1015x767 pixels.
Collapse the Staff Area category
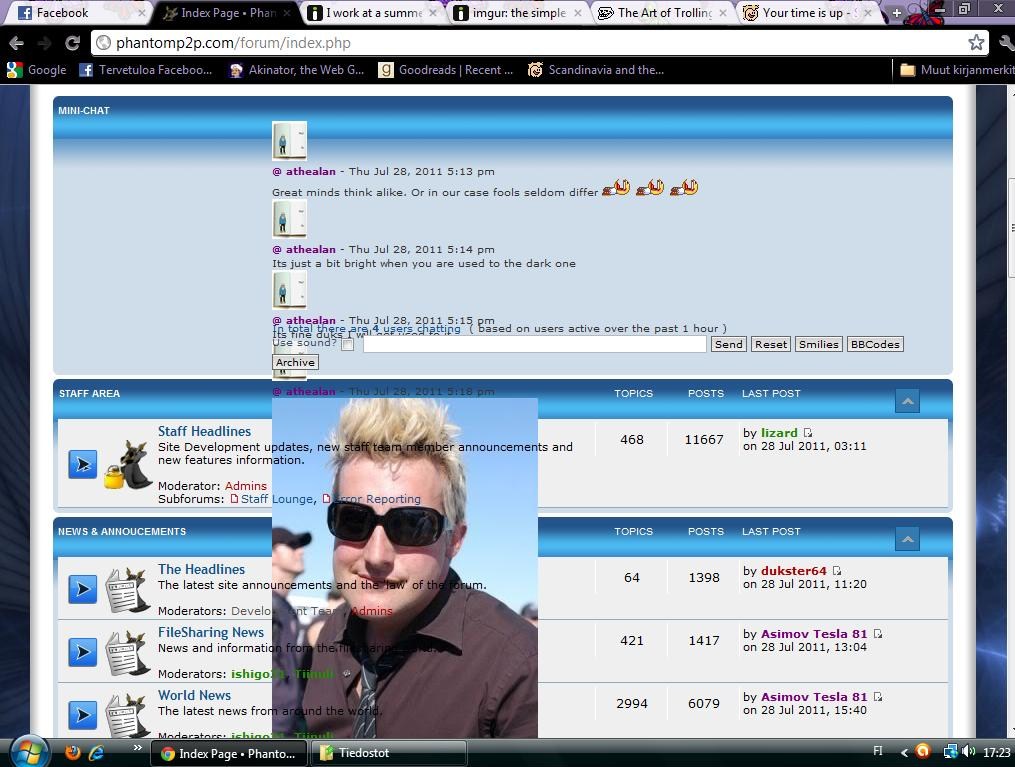(908, 401)
